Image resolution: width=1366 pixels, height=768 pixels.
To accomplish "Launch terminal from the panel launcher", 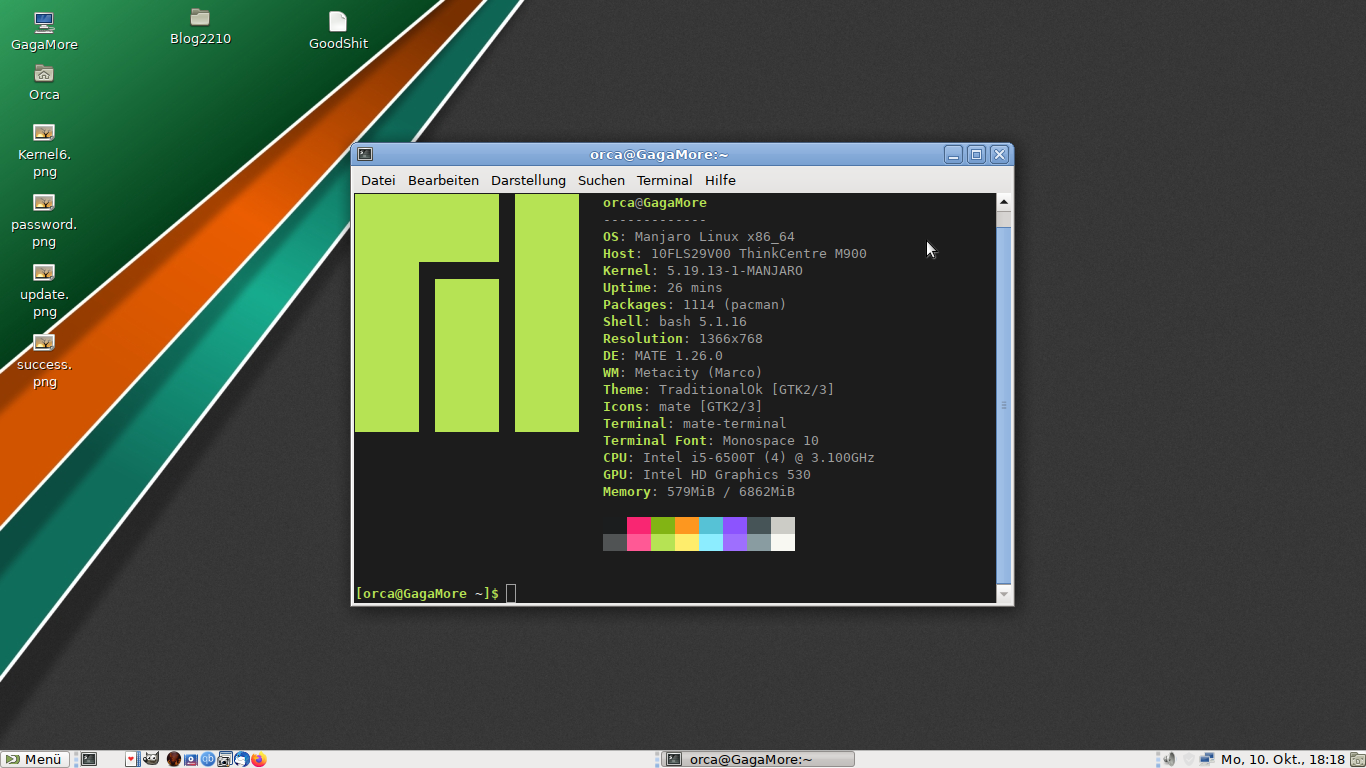I will tap(89, 759).
